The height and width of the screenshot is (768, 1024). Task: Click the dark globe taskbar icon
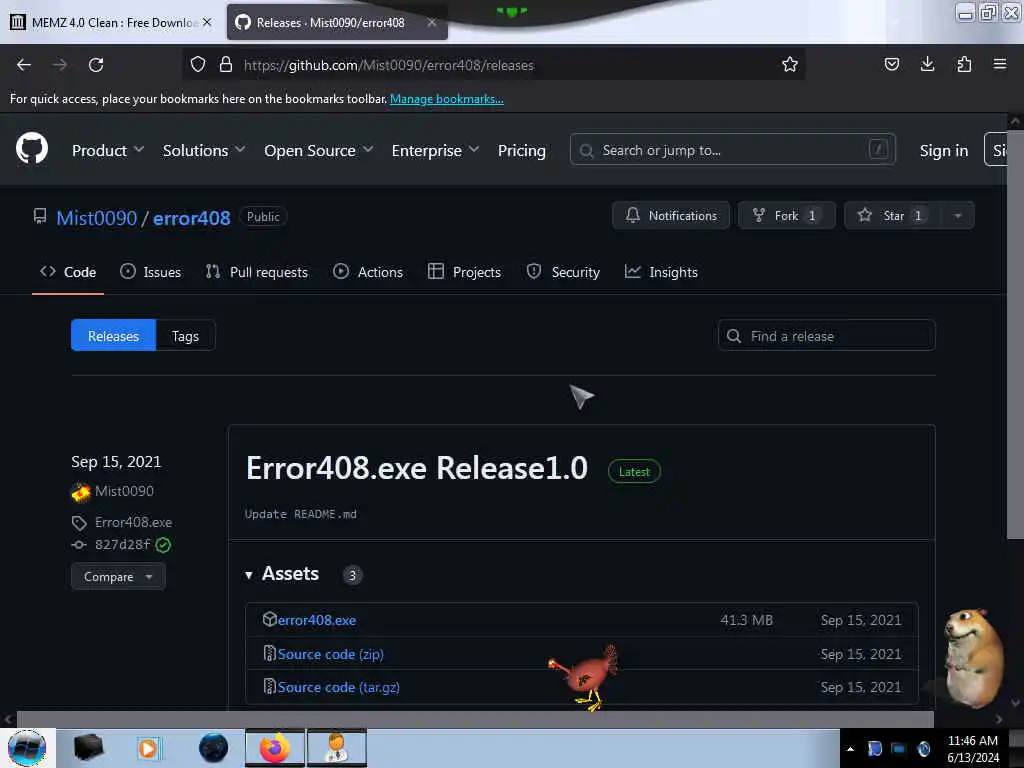click(x=213, y=748)
